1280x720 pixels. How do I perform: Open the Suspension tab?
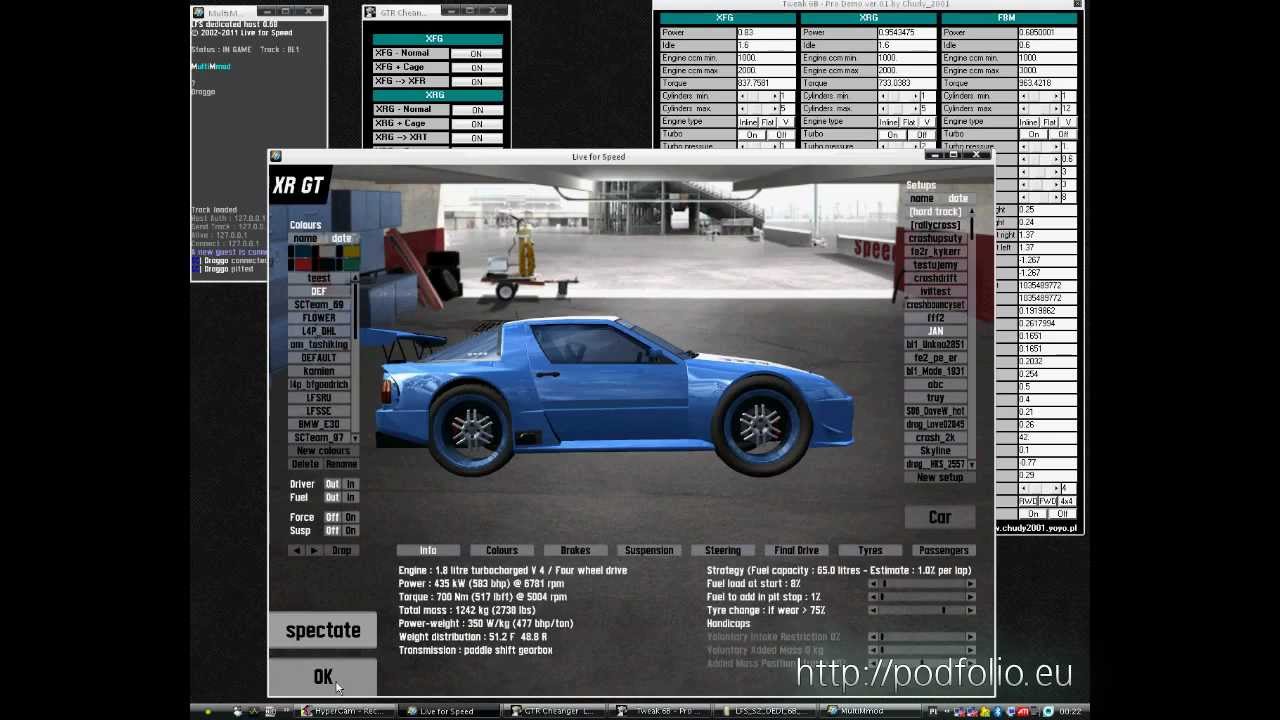point(649,550)
